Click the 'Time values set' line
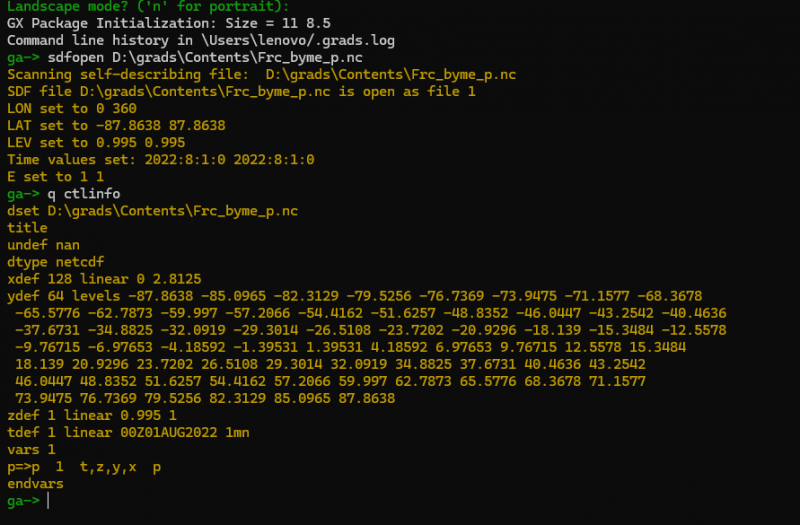Screen dimensions: 800x525 160,159
